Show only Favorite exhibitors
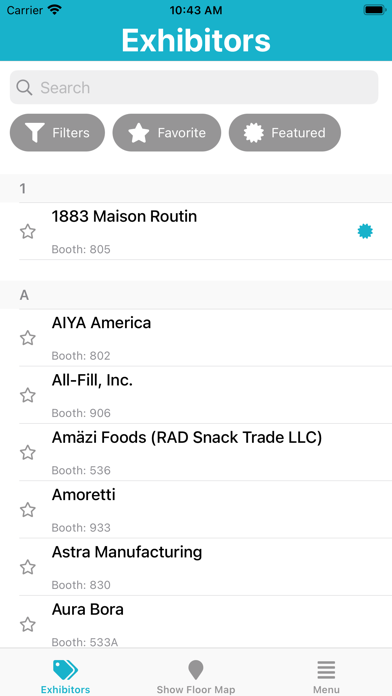 pos(166,133)
